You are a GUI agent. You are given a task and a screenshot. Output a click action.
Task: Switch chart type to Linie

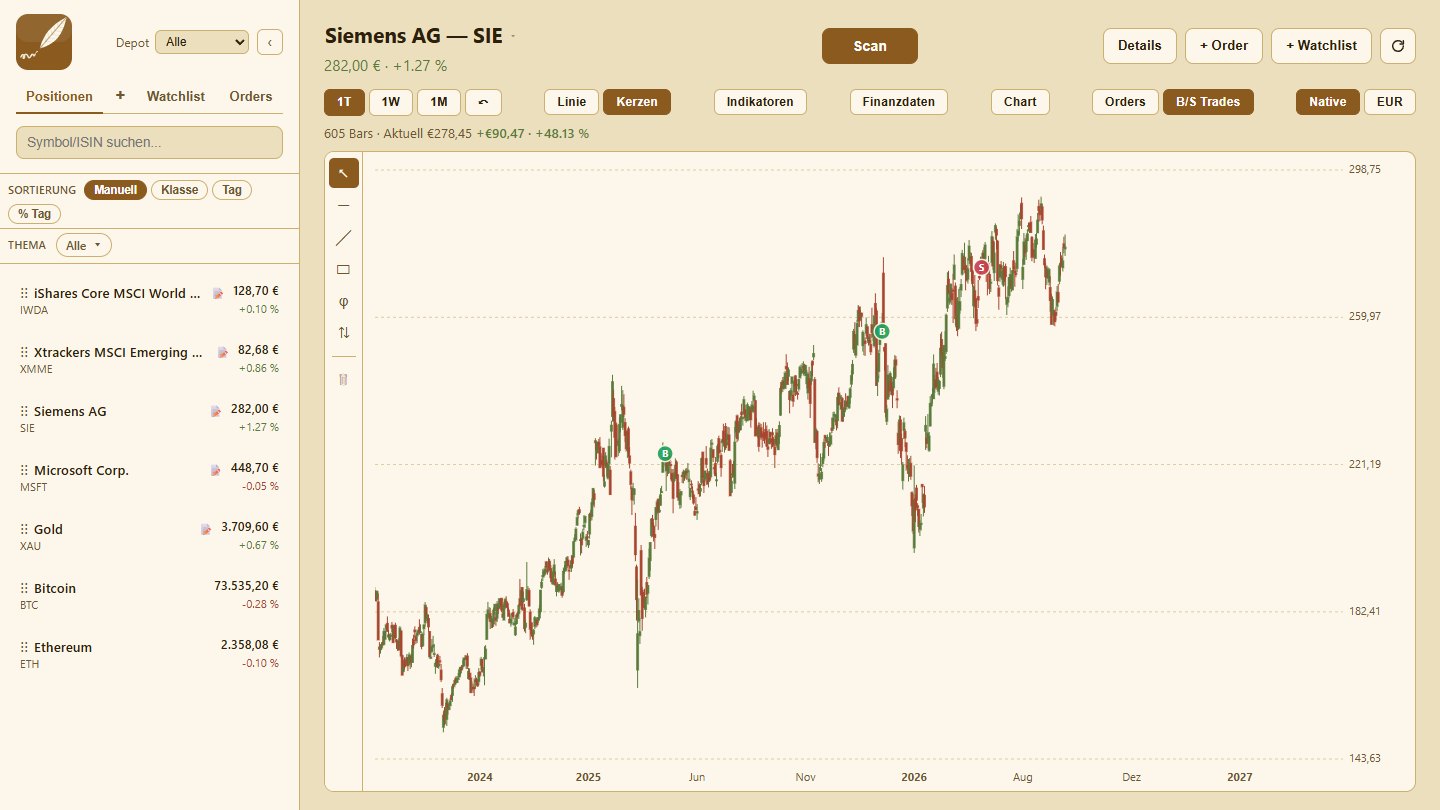571,102
